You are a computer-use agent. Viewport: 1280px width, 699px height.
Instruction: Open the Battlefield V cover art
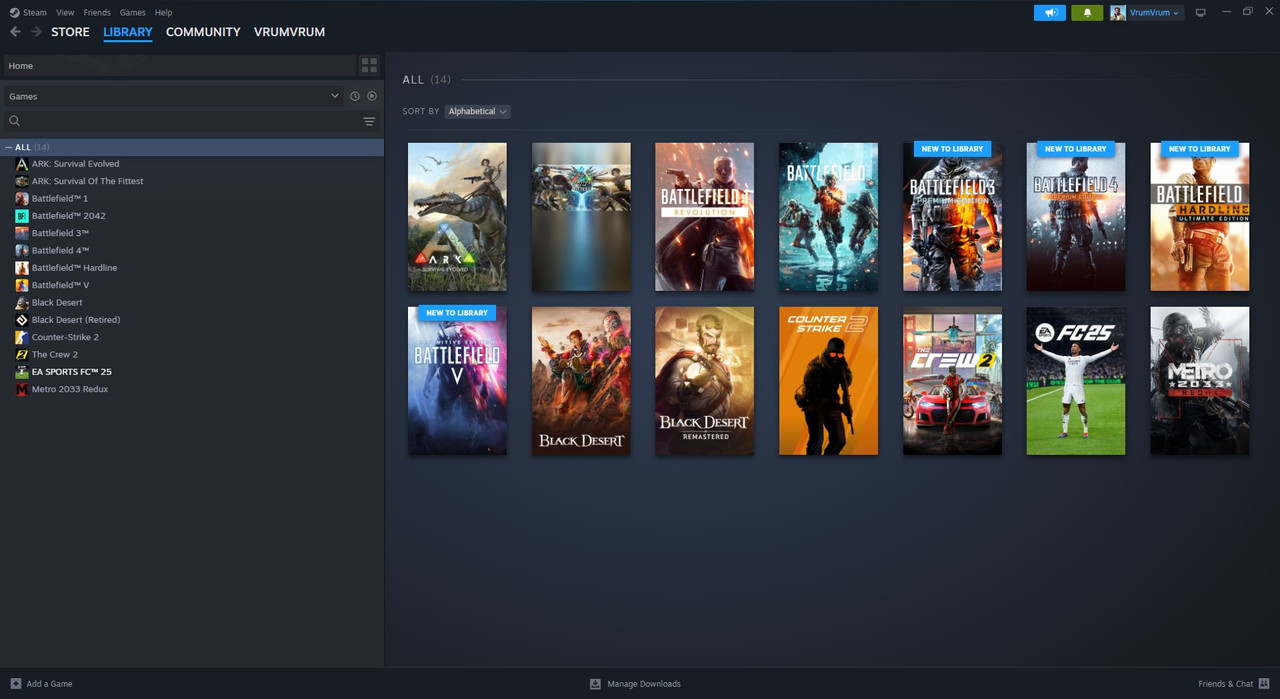pyautogui.click(x=457, y=381)
